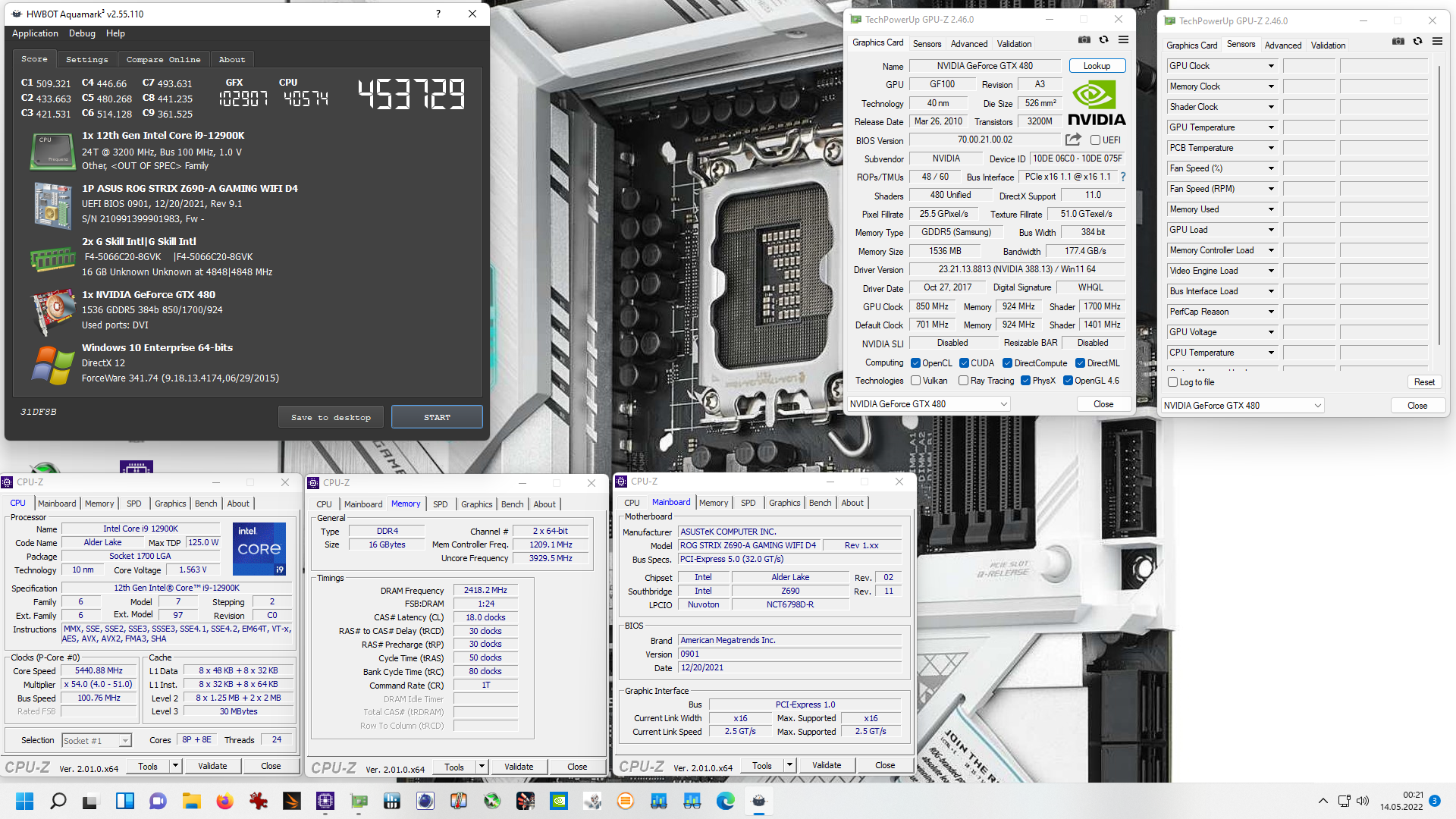
Task: Toggle the DirectCompute checkbox
Action: (x=1007, y=363)
